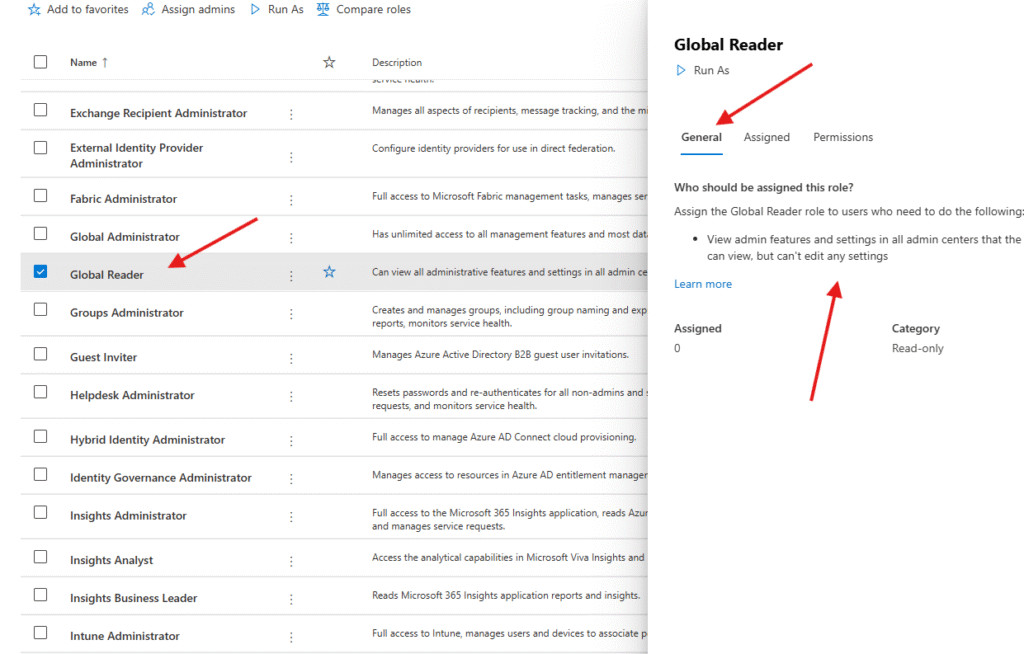
Task: Click the Run As play icon in toolbar
Action: [x=255, y=9]
